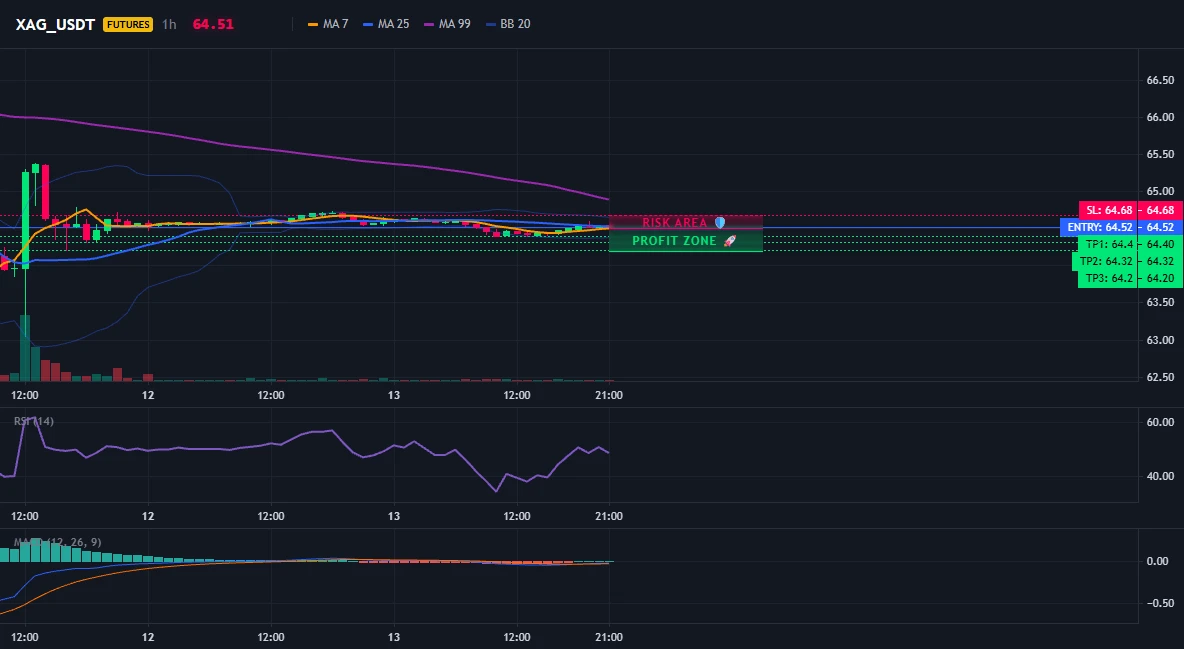The image size is (1184, 649).
Task: Click the 13 date on main chart time axis
Action: 393,395
